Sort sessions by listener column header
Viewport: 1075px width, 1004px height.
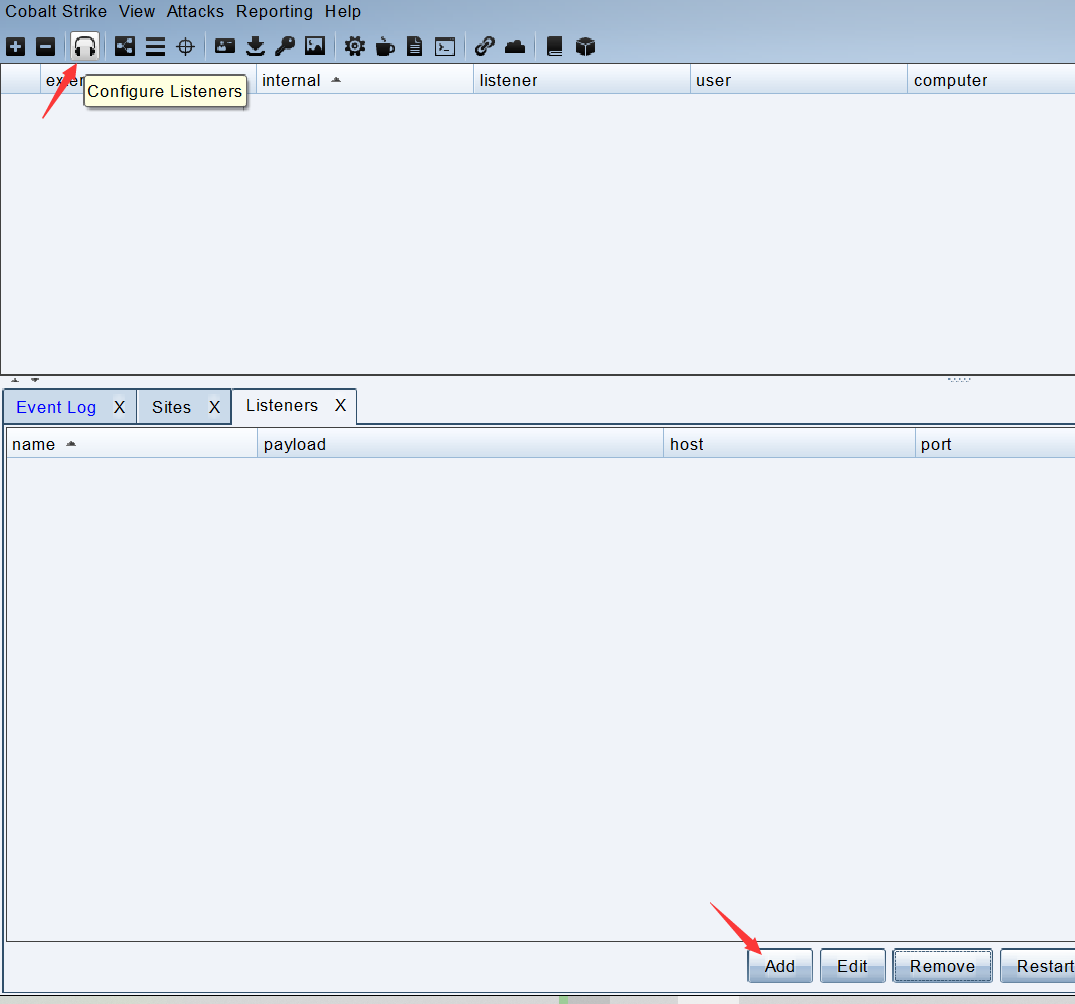tap(581, 80)
